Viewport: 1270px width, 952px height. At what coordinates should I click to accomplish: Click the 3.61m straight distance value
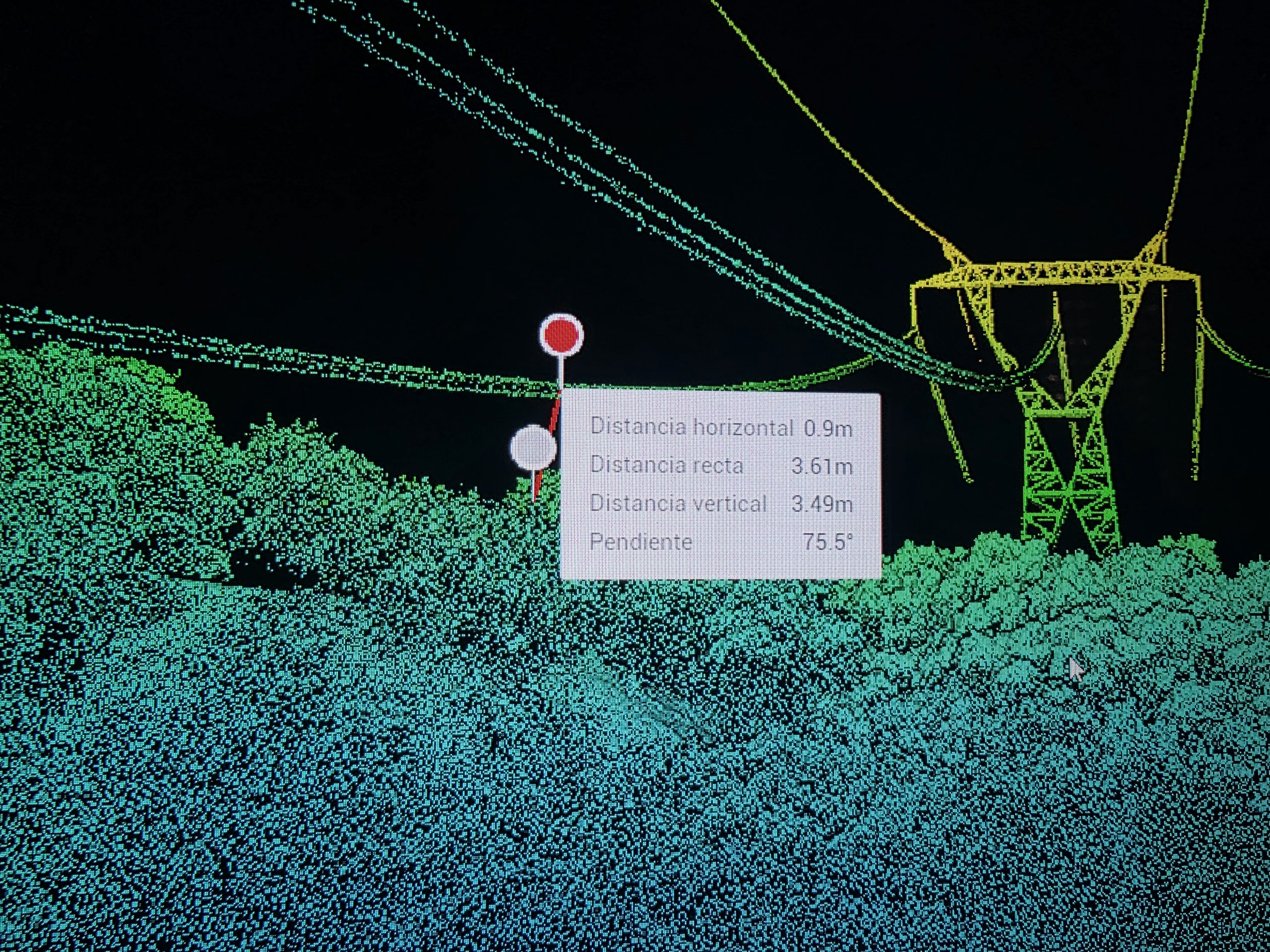click(x=822, y=466)
